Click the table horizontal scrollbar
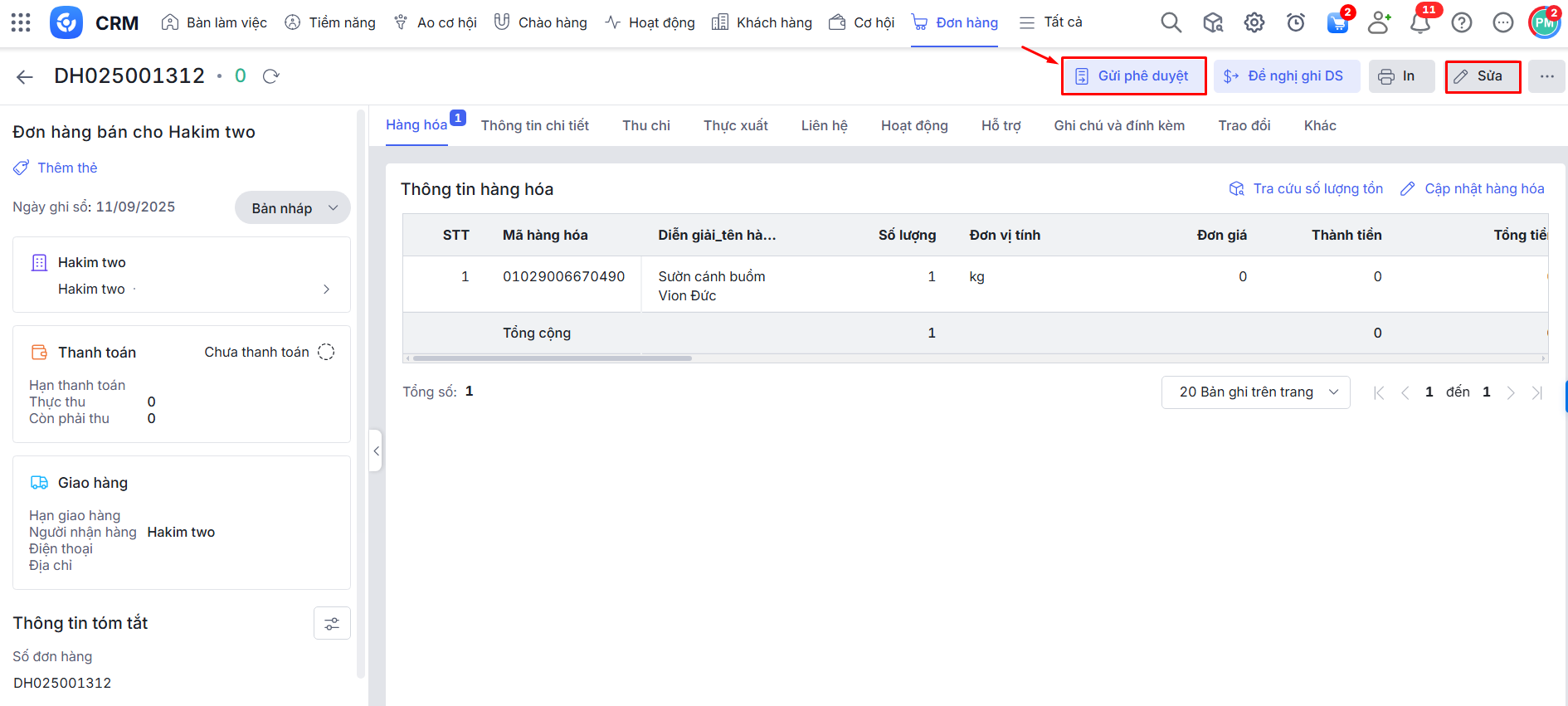The height and width of the screenshot is (706, 1568). tap(552, 358)
